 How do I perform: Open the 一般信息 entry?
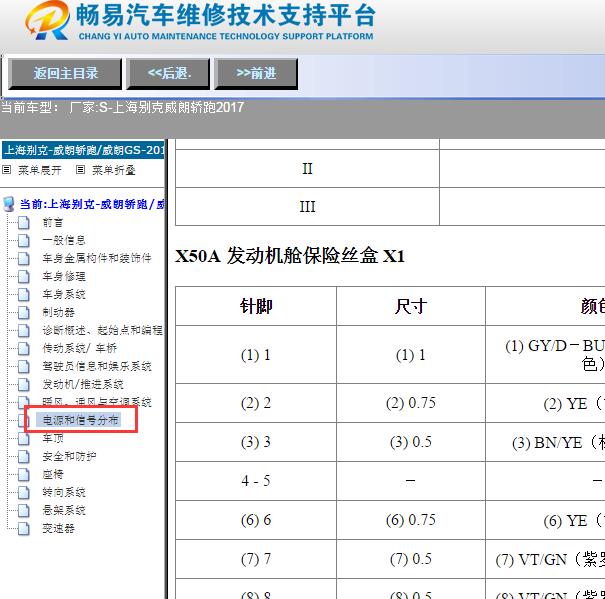click(x=64, y=240)
